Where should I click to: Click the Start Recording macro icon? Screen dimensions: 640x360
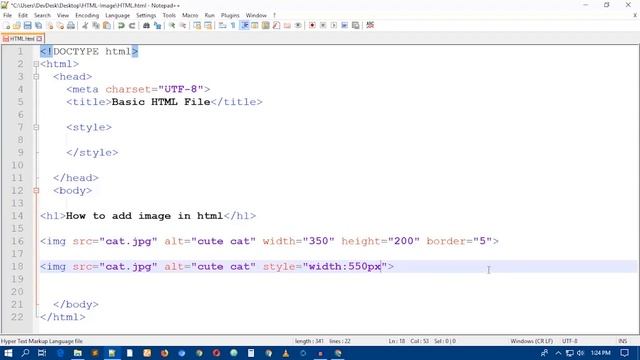(312, 26)
